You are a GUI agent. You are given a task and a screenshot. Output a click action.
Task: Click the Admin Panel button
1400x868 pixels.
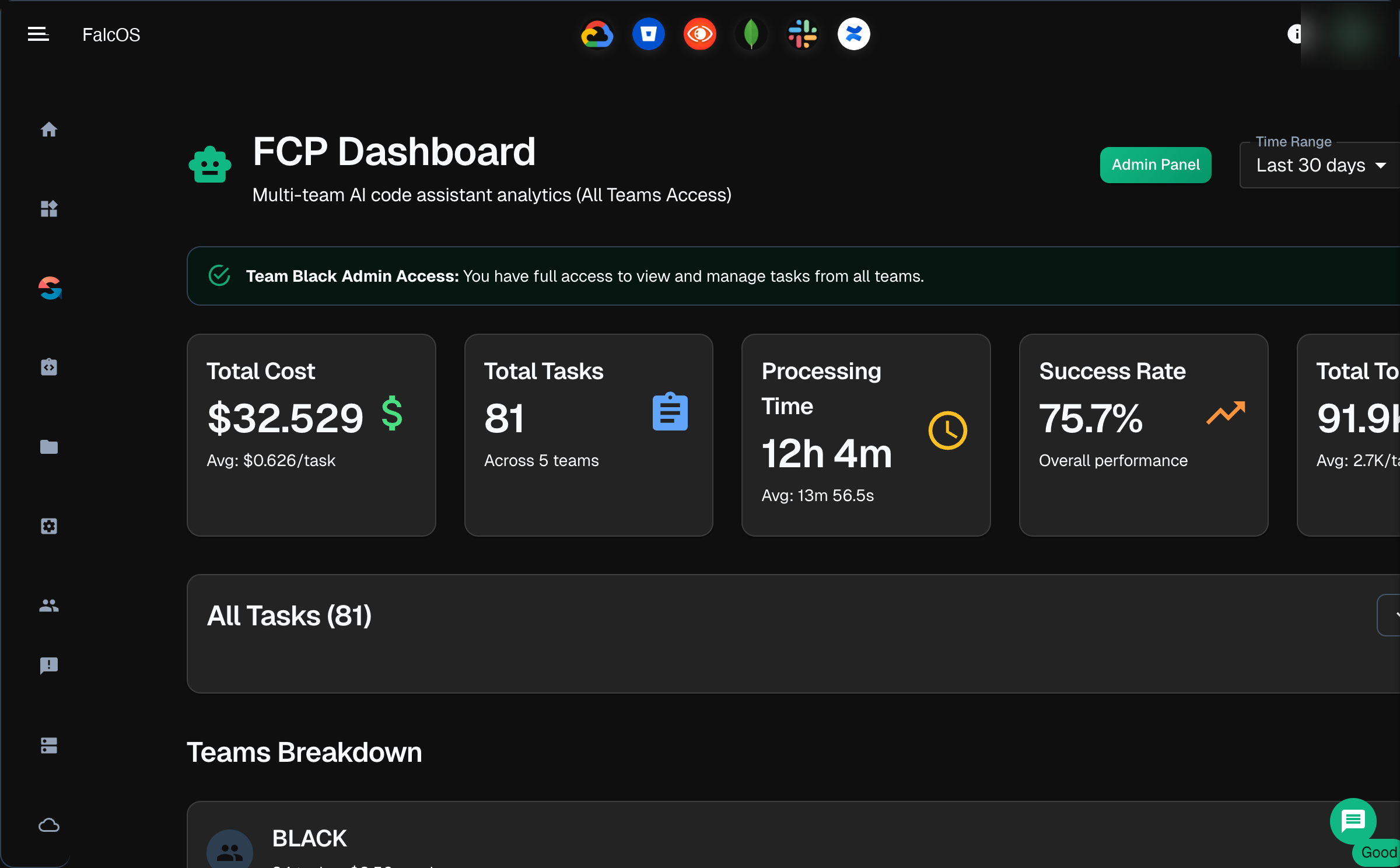(1155, 164)
